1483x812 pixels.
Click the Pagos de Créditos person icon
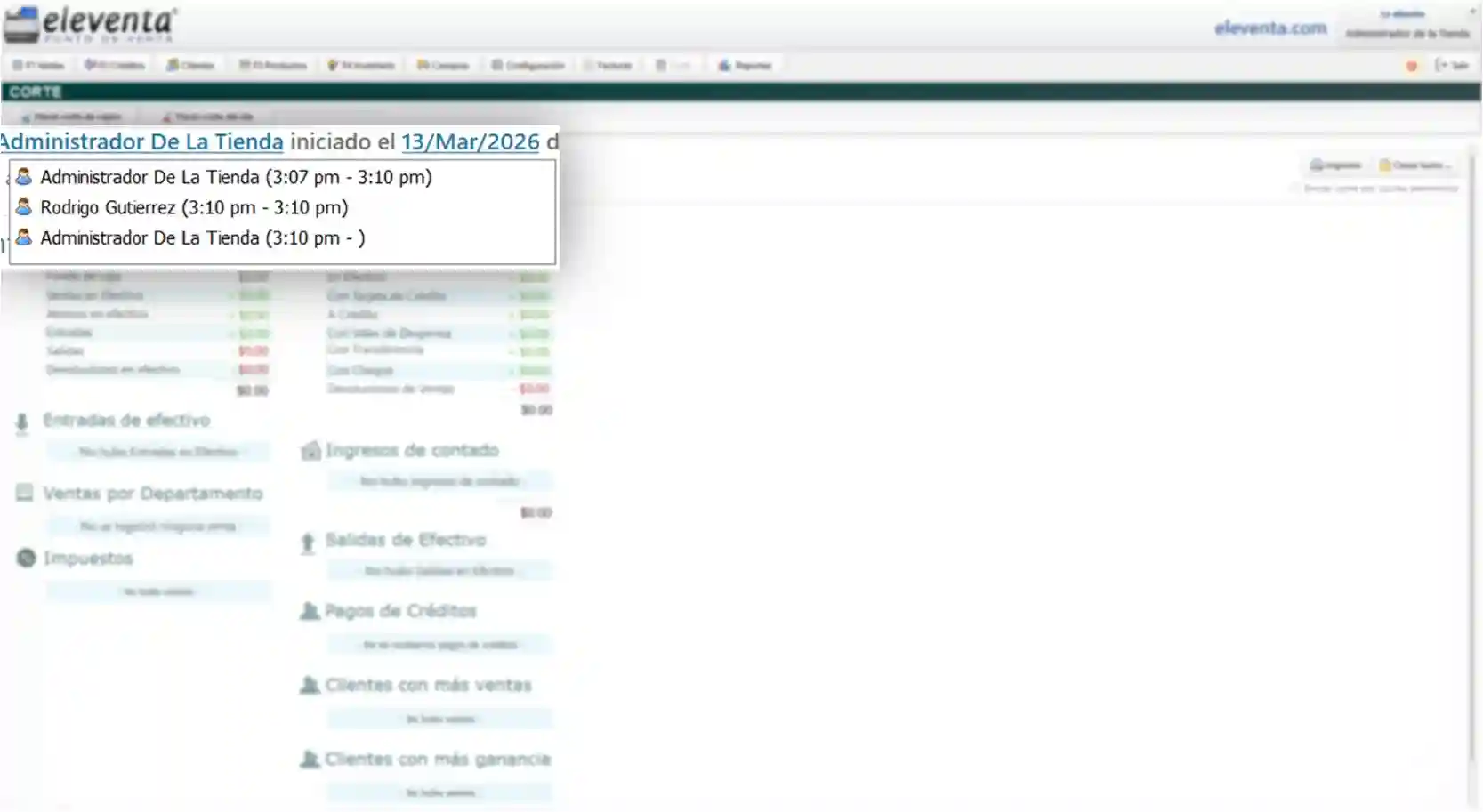pyautogui.click(x=310, y=611)
